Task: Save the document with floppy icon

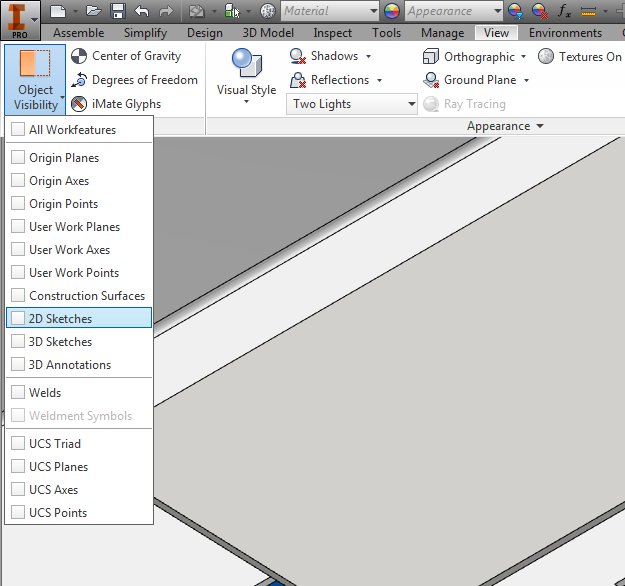Action: pyautogui.click(x=118, y=11)
